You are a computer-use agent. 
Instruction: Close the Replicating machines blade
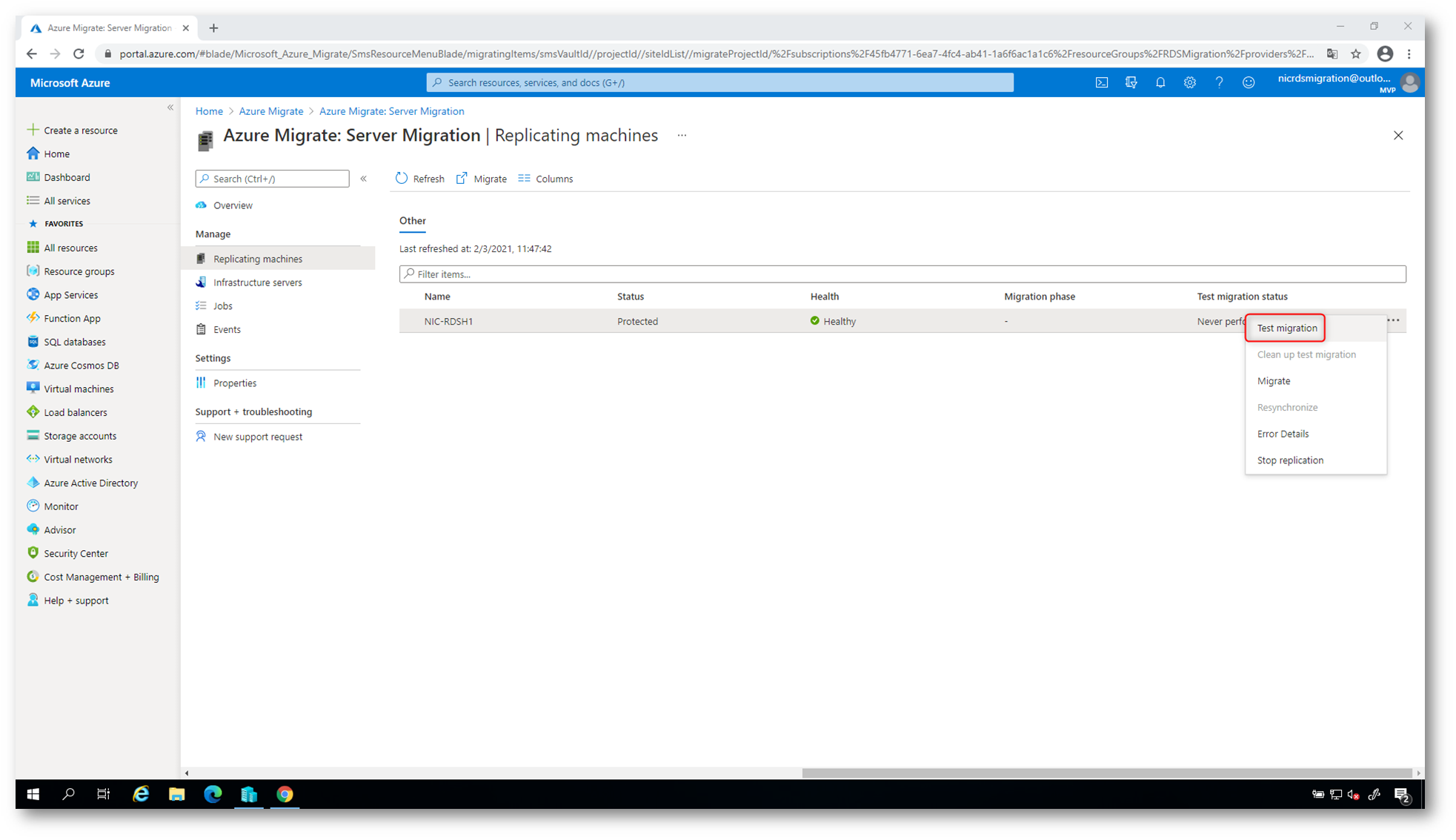(x=1398, y=135)
